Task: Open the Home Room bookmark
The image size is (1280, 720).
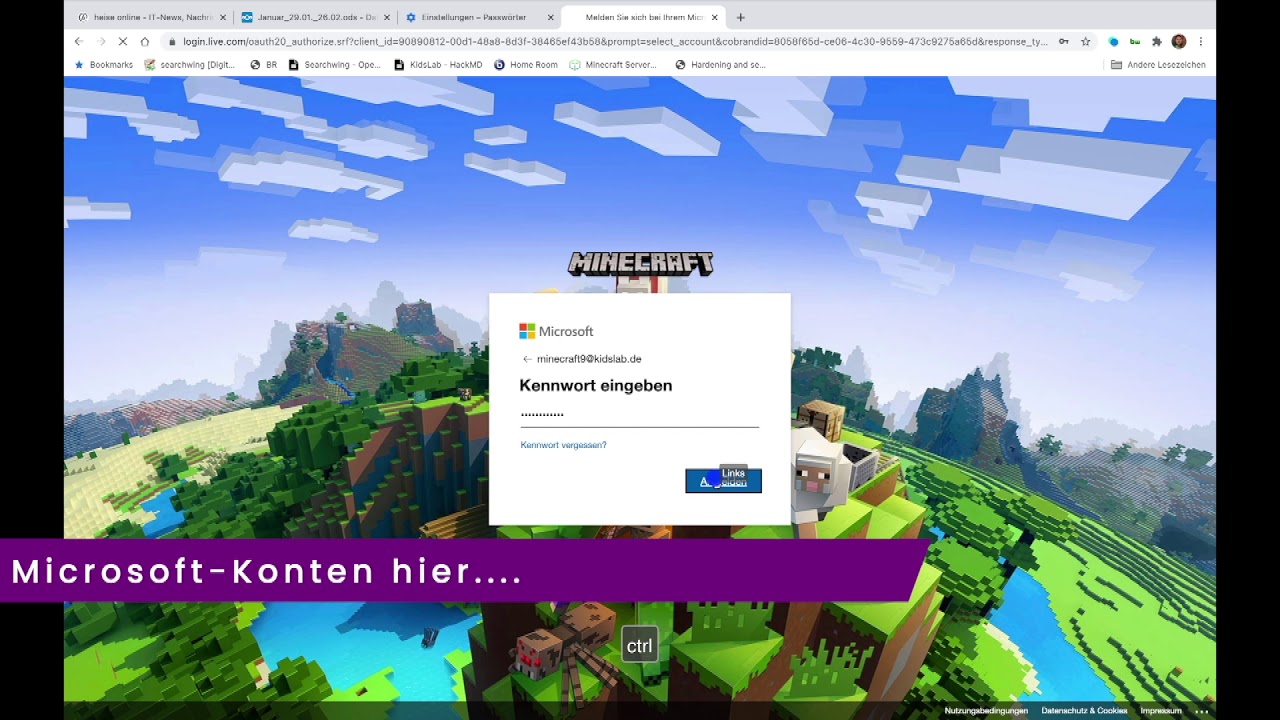Action: (x=526, y=65)
